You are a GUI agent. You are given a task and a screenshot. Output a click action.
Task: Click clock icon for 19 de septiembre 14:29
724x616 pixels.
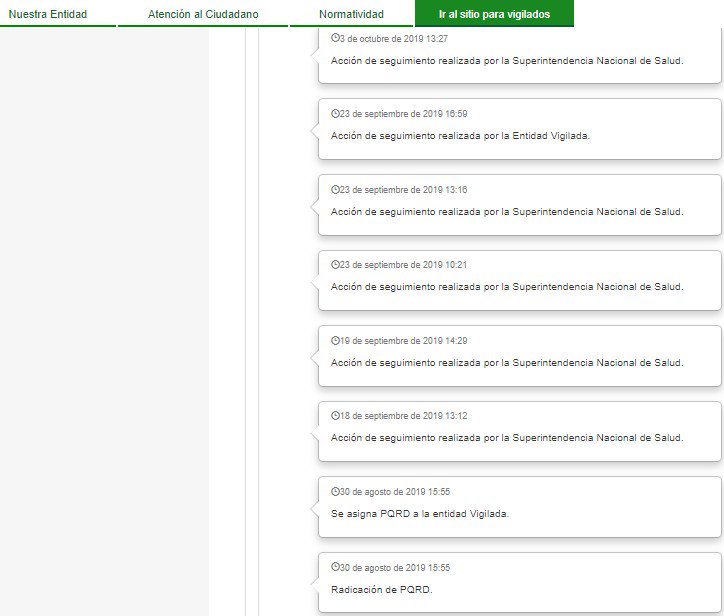pyautogui.click(x=335, y=340)
